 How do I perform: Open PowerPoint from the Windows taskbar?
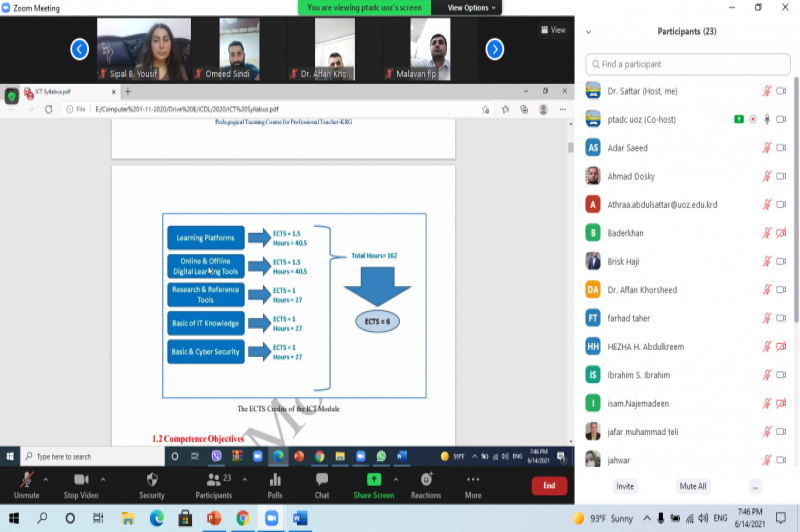213,518
